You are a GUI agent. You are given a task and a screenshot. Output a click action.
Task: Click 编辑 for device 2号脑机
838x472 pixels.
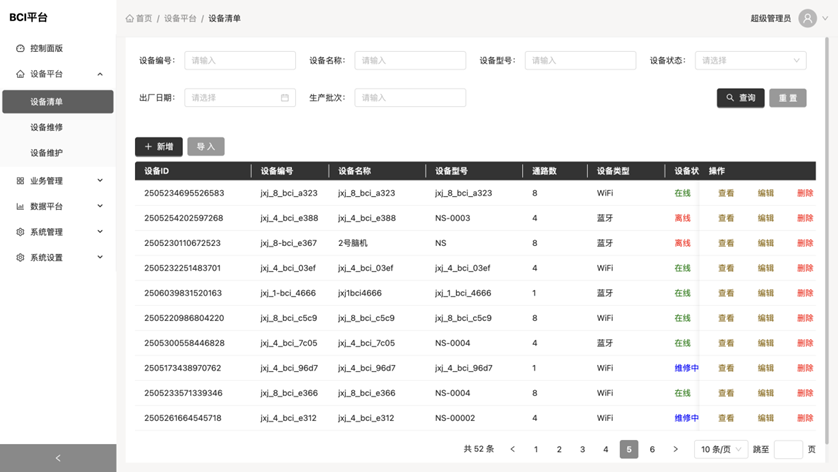(765, 243)
